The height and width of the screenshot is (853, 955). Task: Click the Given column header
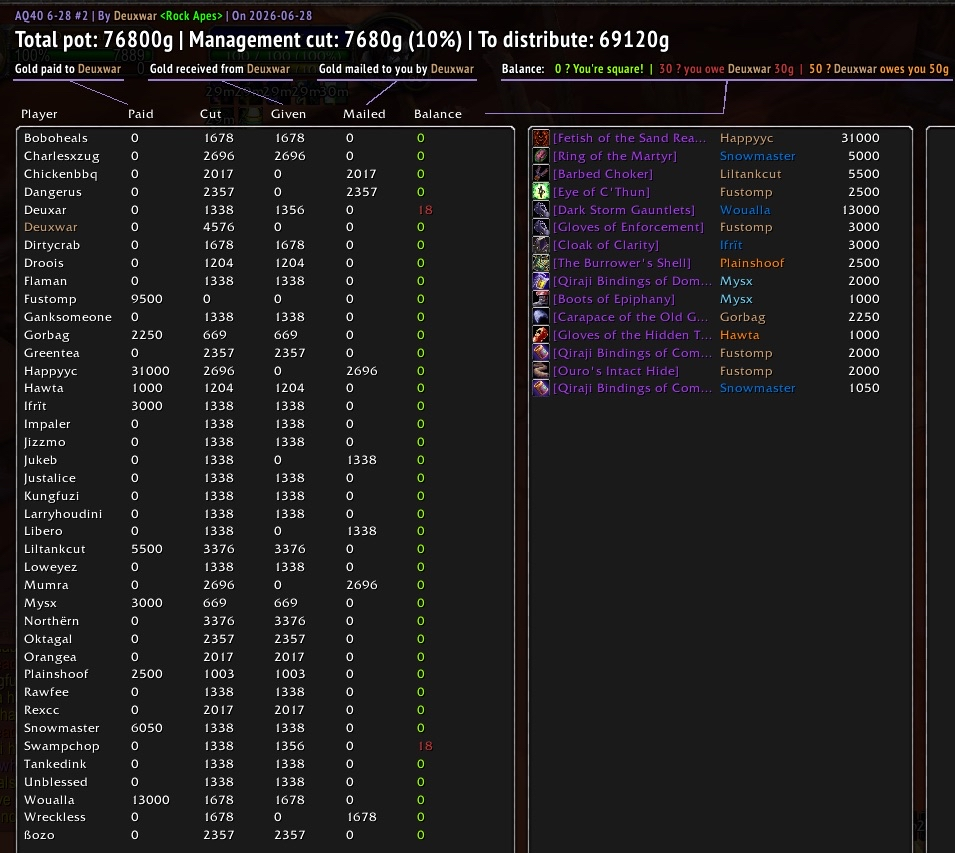click(x=288, y=114)
